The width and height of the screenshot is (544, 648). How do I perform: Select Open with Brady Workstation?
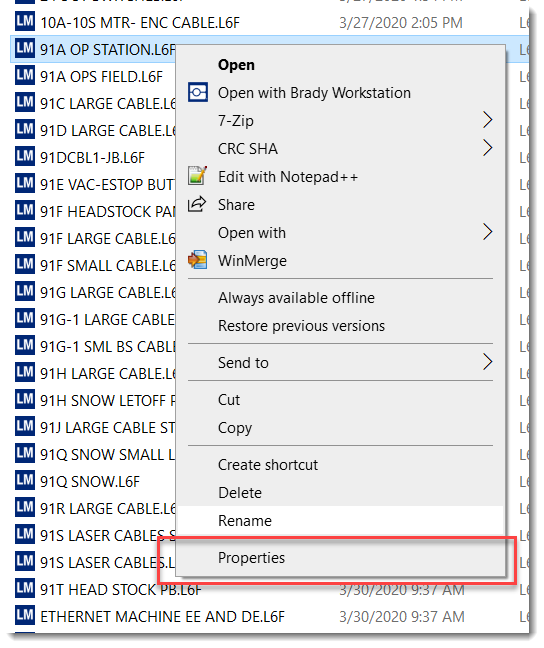314,93
